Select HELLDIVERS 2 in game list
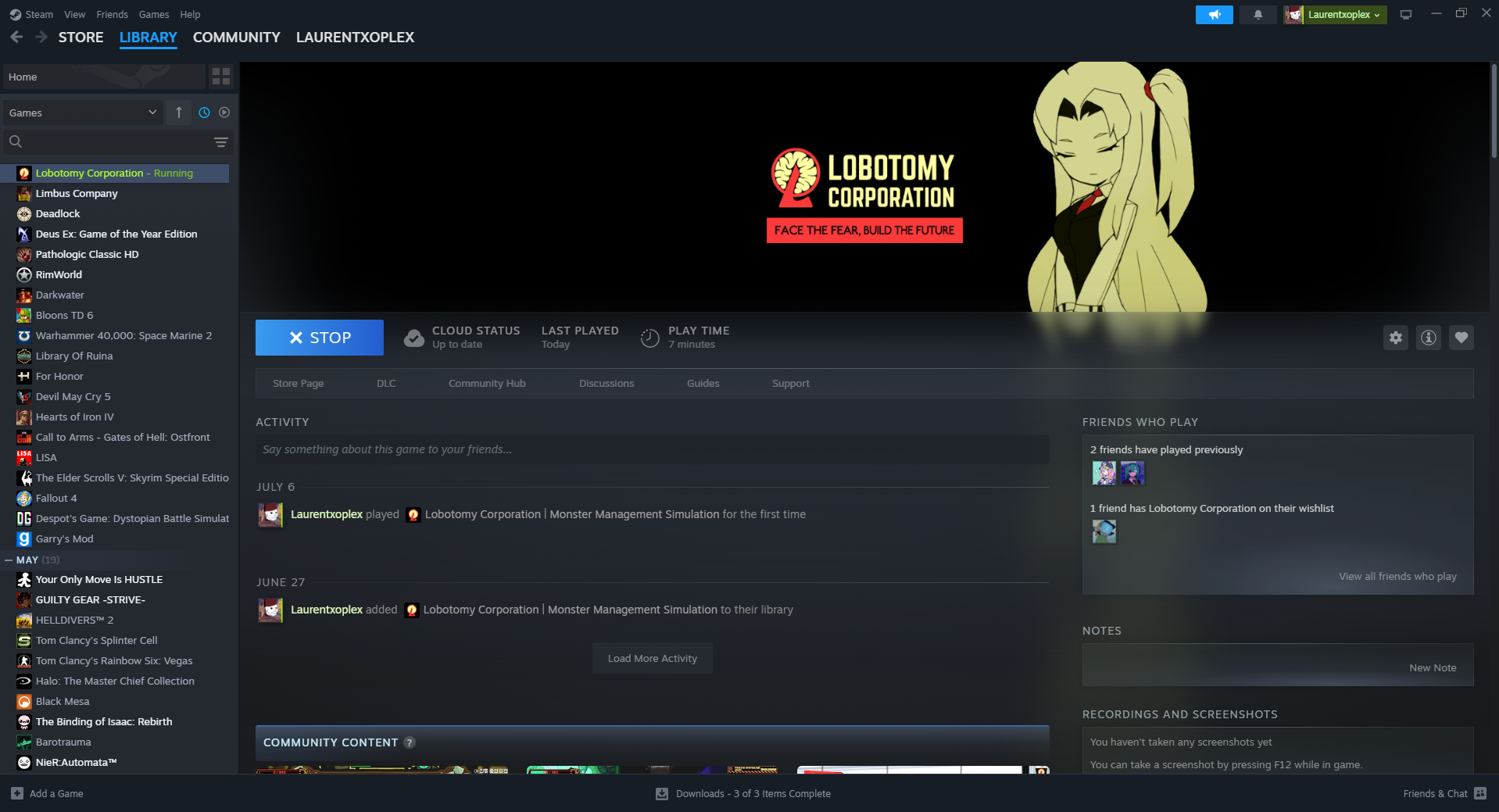 115,621
